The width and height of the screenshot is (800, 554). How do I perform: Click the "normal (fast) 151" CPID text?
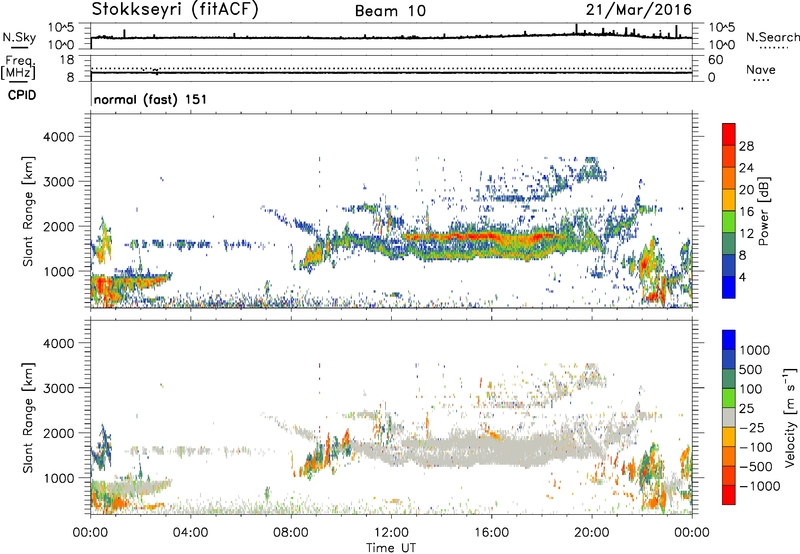[x=151, y=99]
